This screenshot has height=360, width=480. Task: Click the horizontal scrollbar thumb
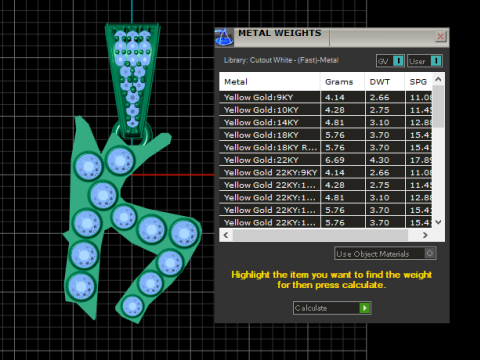click(x=320, y=235)
